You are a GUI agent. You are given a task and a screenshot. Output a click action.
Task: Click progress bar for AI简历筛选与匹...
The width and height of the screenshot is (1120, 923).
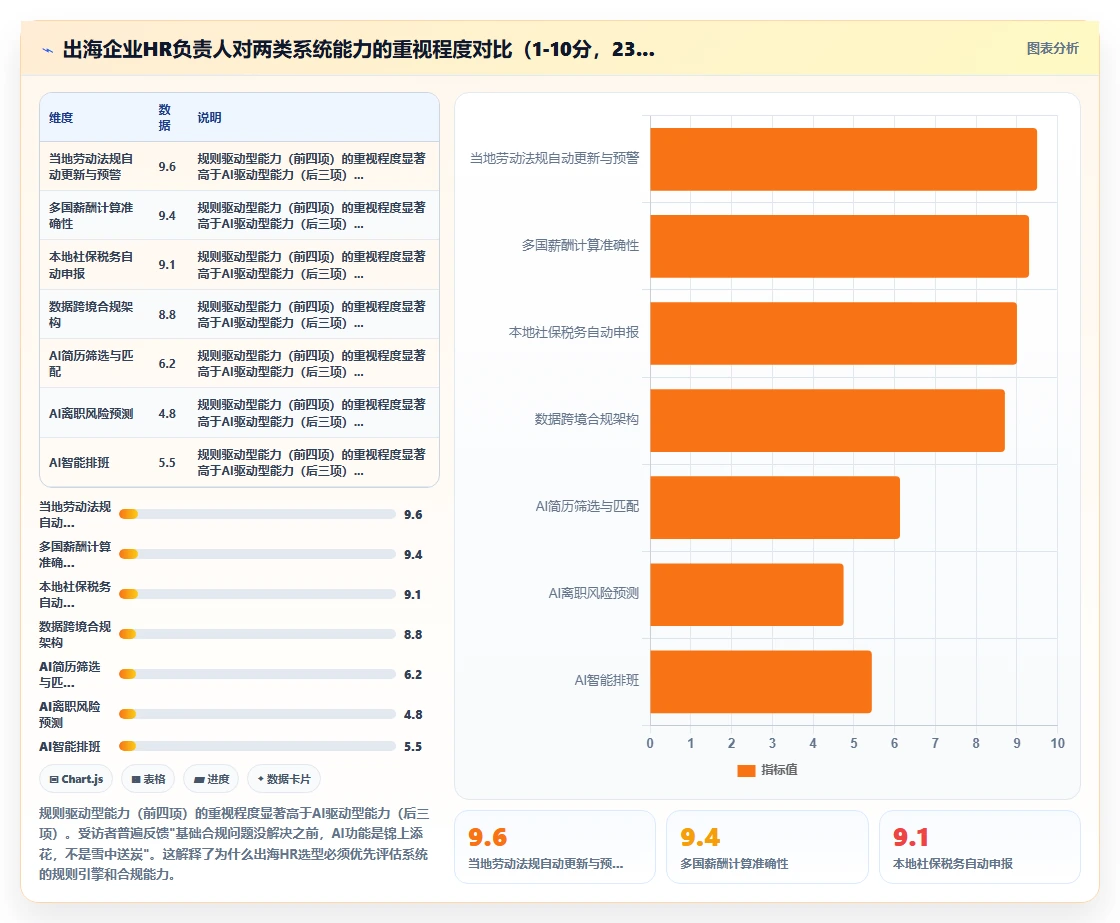point(257,674)
